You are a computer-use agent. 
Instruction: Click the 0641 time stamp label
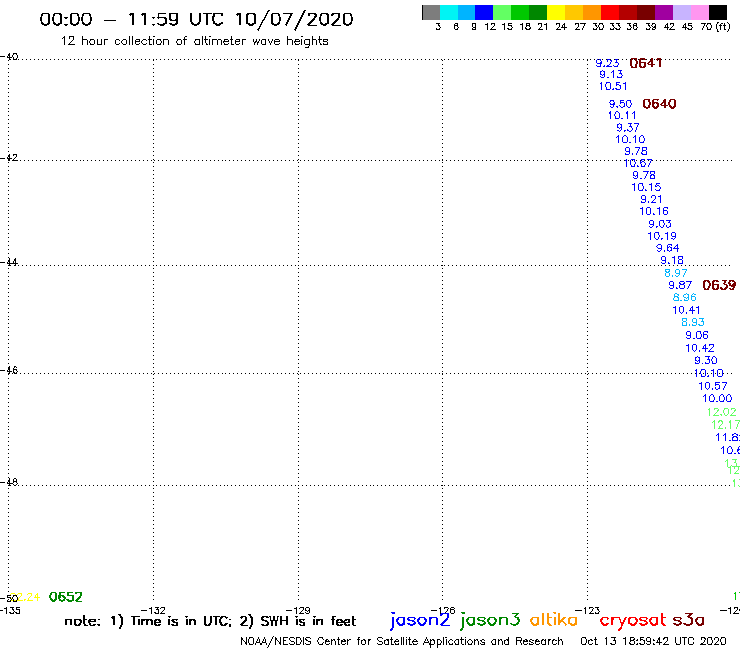(646, 63)
